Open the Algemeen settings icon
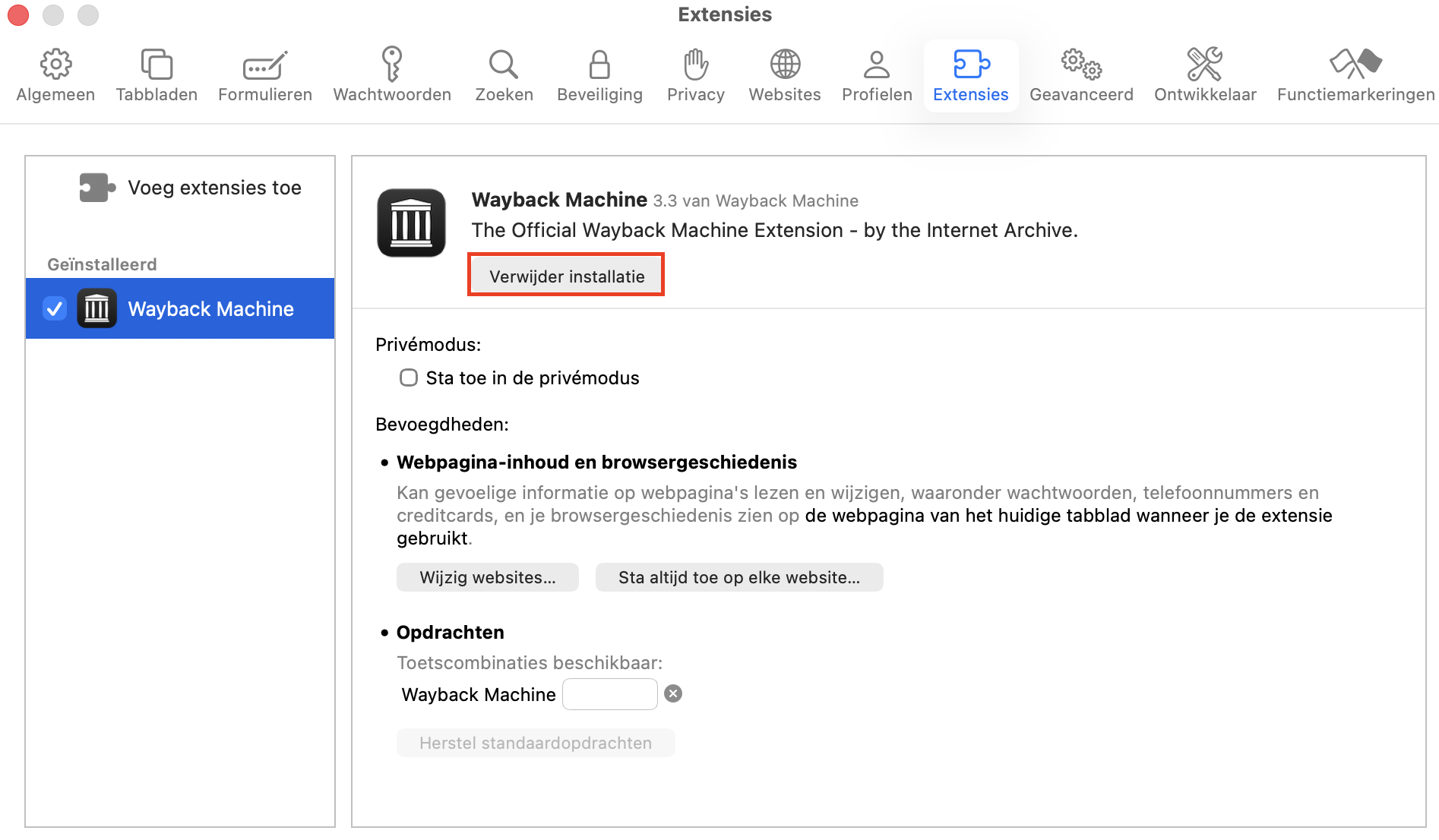The image size is (1439, 840). (55, 65)
